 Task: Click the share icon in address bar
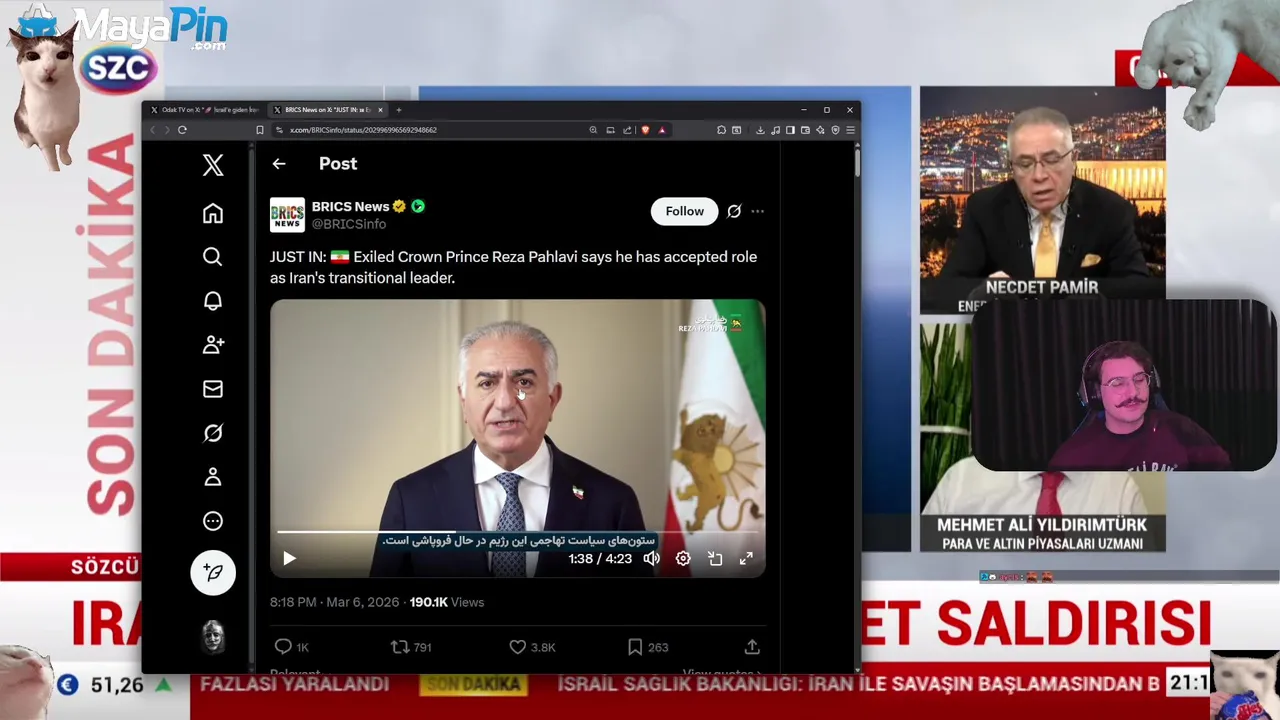[x=627, y=130]
